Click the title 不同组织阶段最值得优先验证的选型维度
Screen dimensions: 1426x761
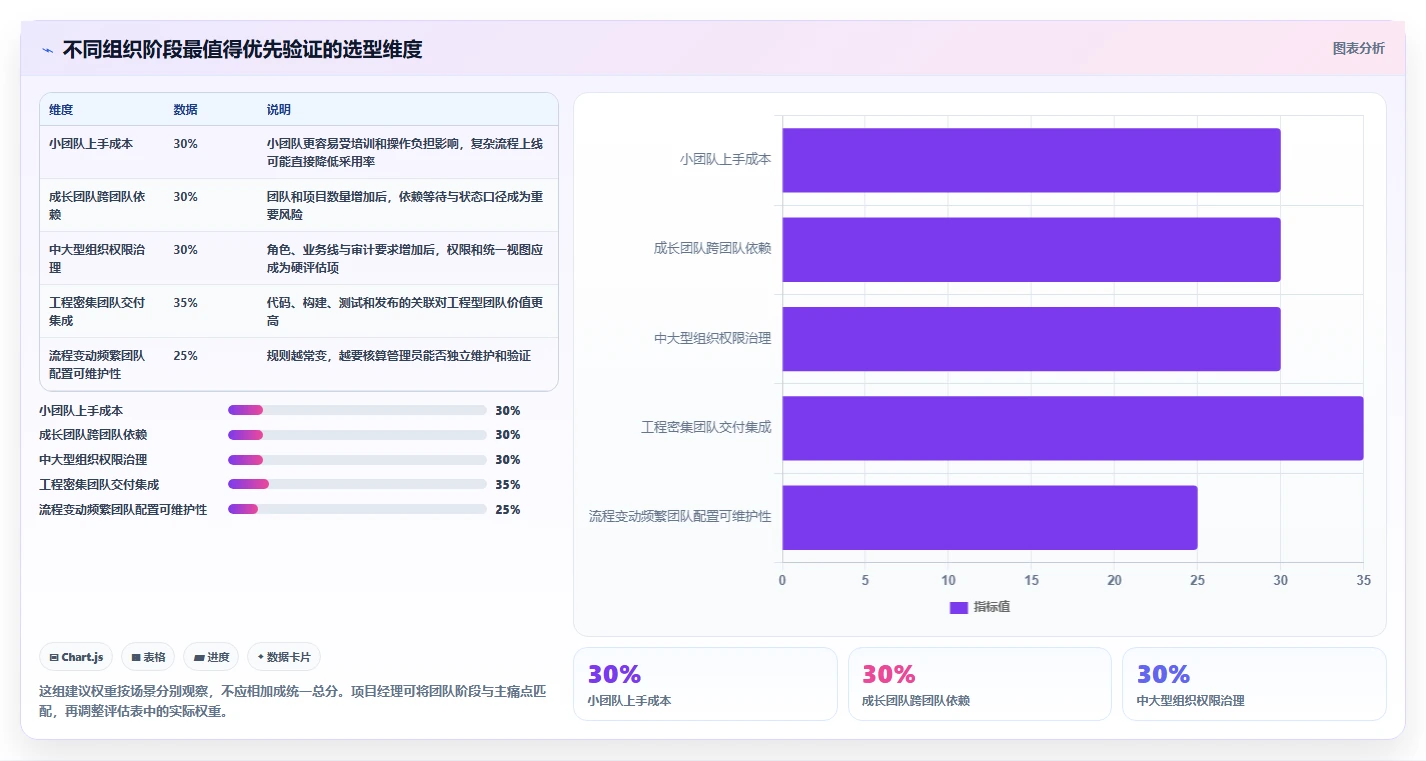coord(242,49)
